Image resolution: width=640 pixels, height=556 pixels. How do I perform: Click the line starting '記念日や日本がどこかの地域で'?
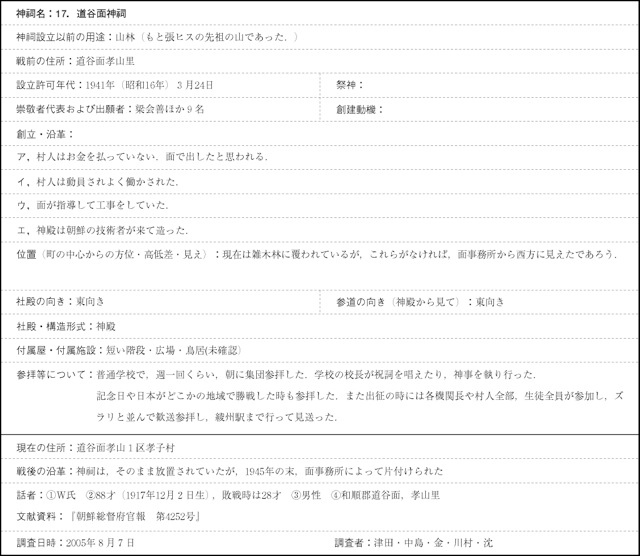click(x=360, y=396)
